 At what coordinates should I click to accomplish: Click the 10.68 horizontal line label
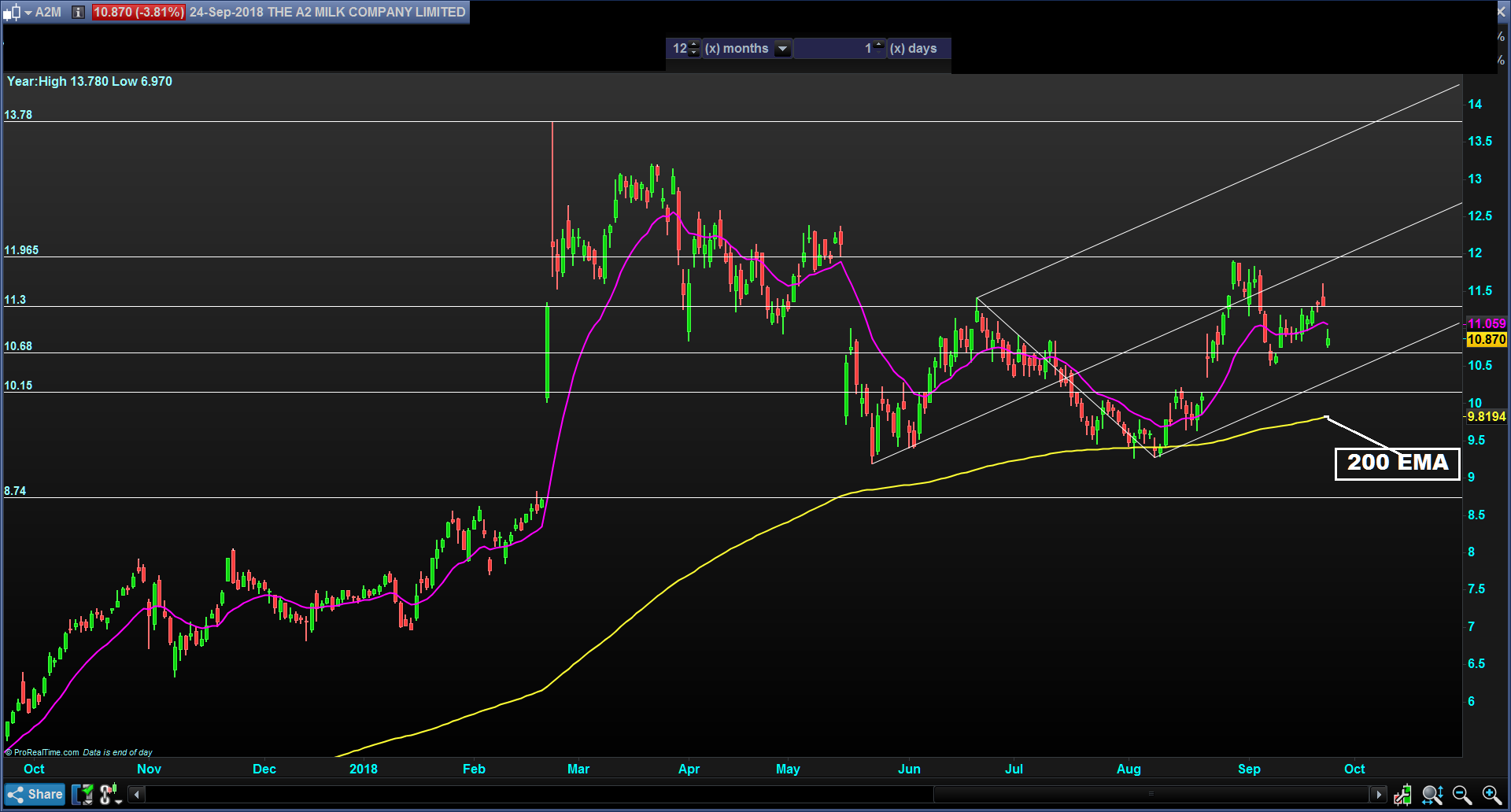18,346
